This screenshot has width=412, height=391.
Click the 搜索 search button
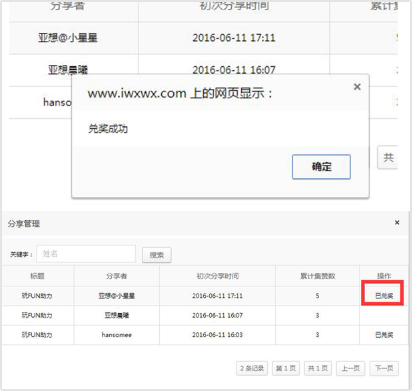pyautogui.click(x=157, y=255)
